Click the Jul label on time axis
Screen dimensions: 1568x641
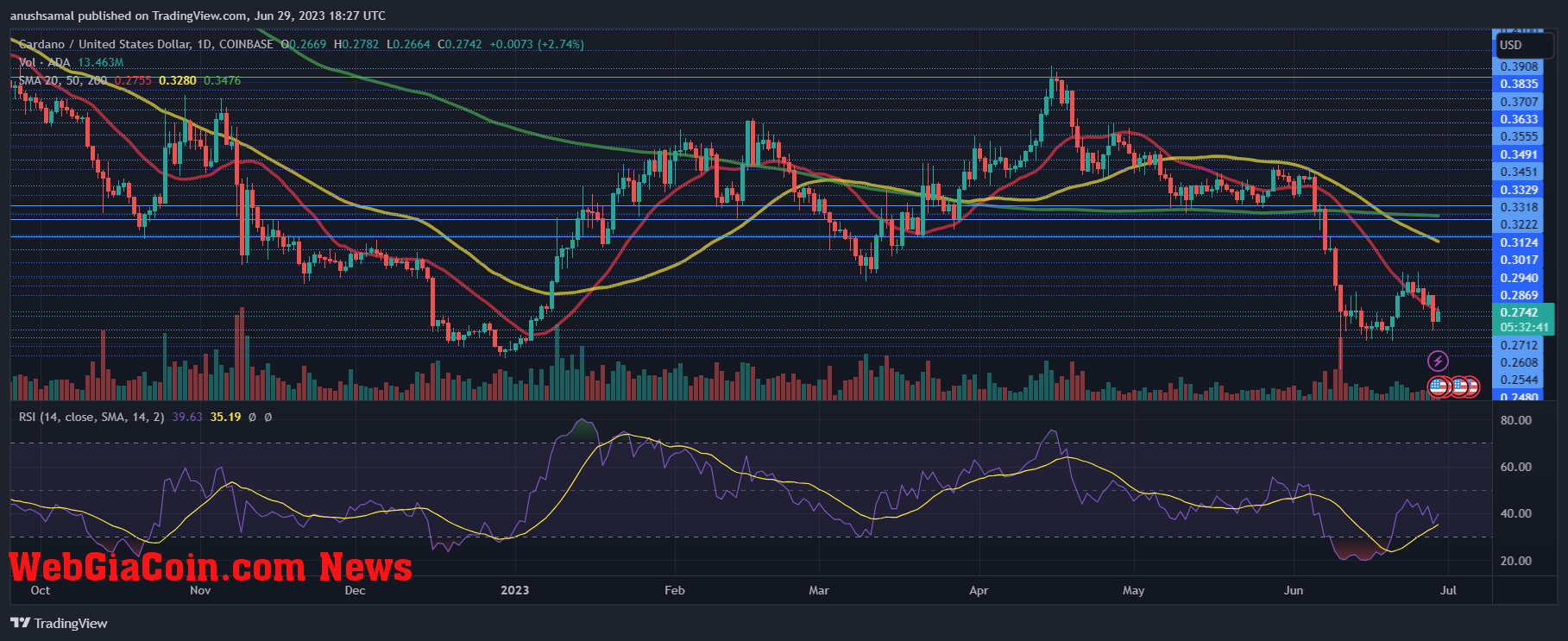coord(1449,590)
